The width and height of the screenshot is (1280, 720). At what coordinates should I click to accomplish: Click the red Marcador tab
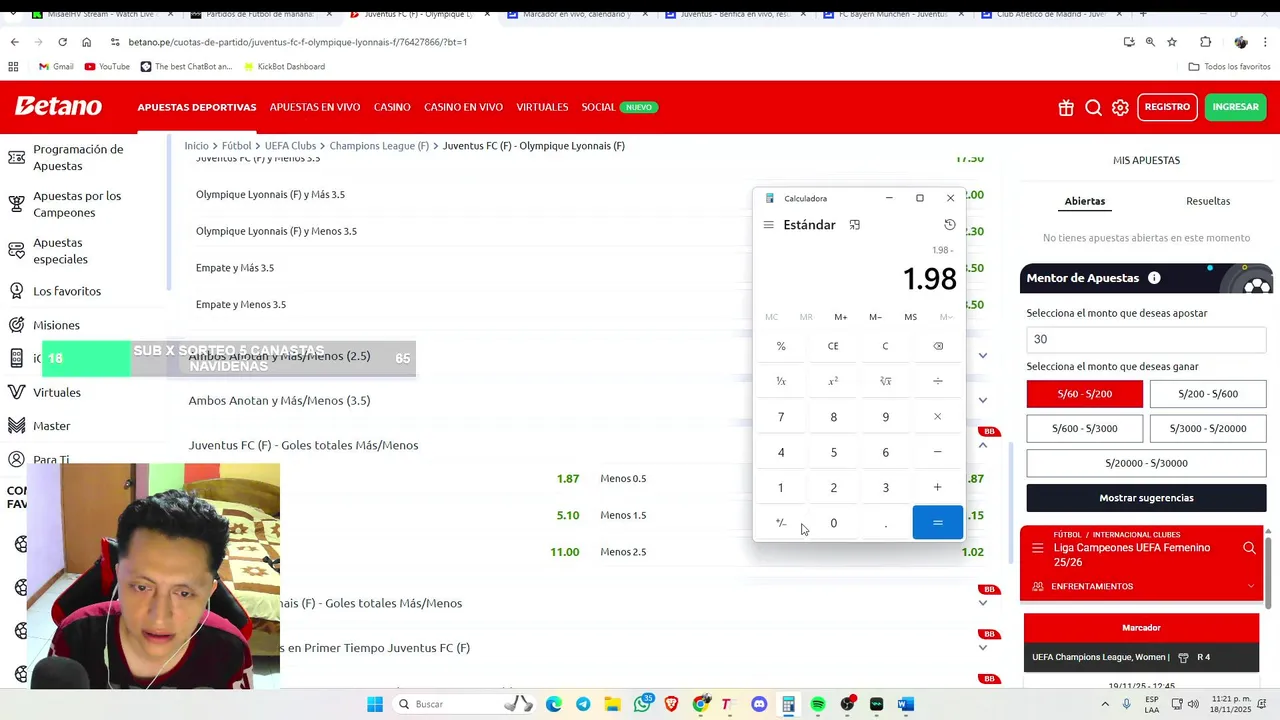tap(1141, 628)
